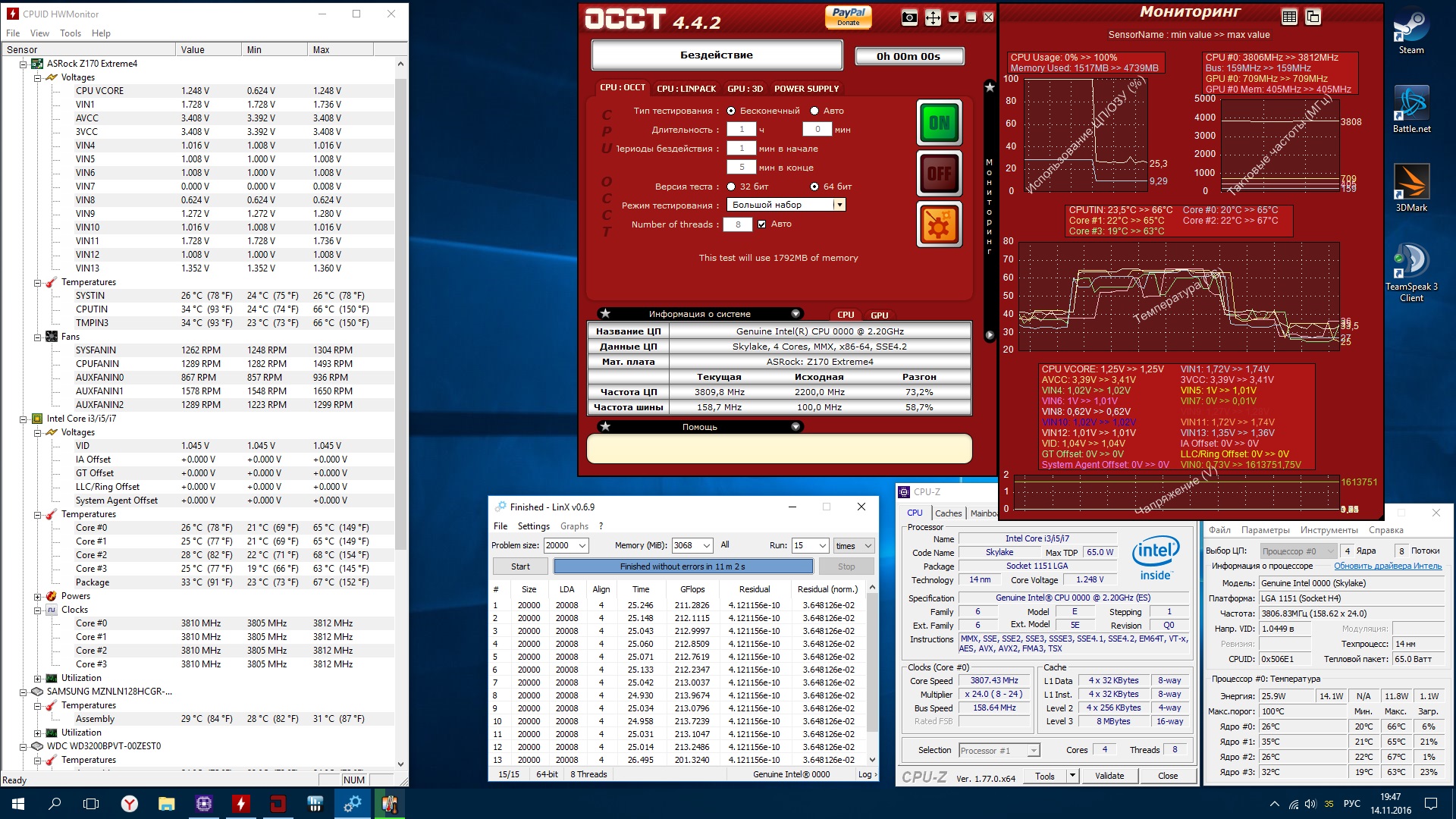Switch to CPU:LINPACK tab
The height and width of the screenshot is (819, 1456).
(686, 89)
